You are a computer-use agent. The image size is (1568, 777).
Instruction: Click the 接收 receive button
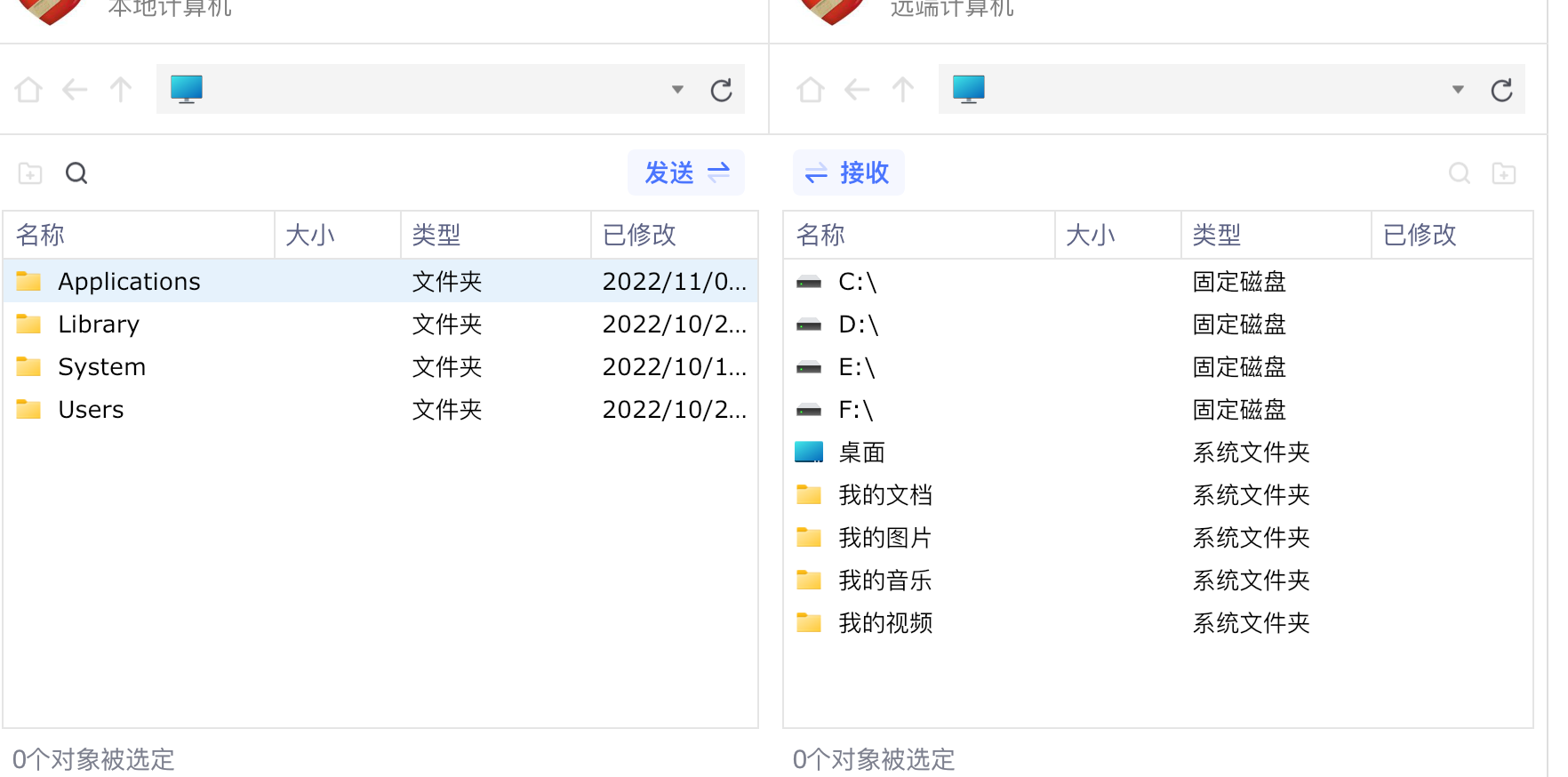(848, 172)
